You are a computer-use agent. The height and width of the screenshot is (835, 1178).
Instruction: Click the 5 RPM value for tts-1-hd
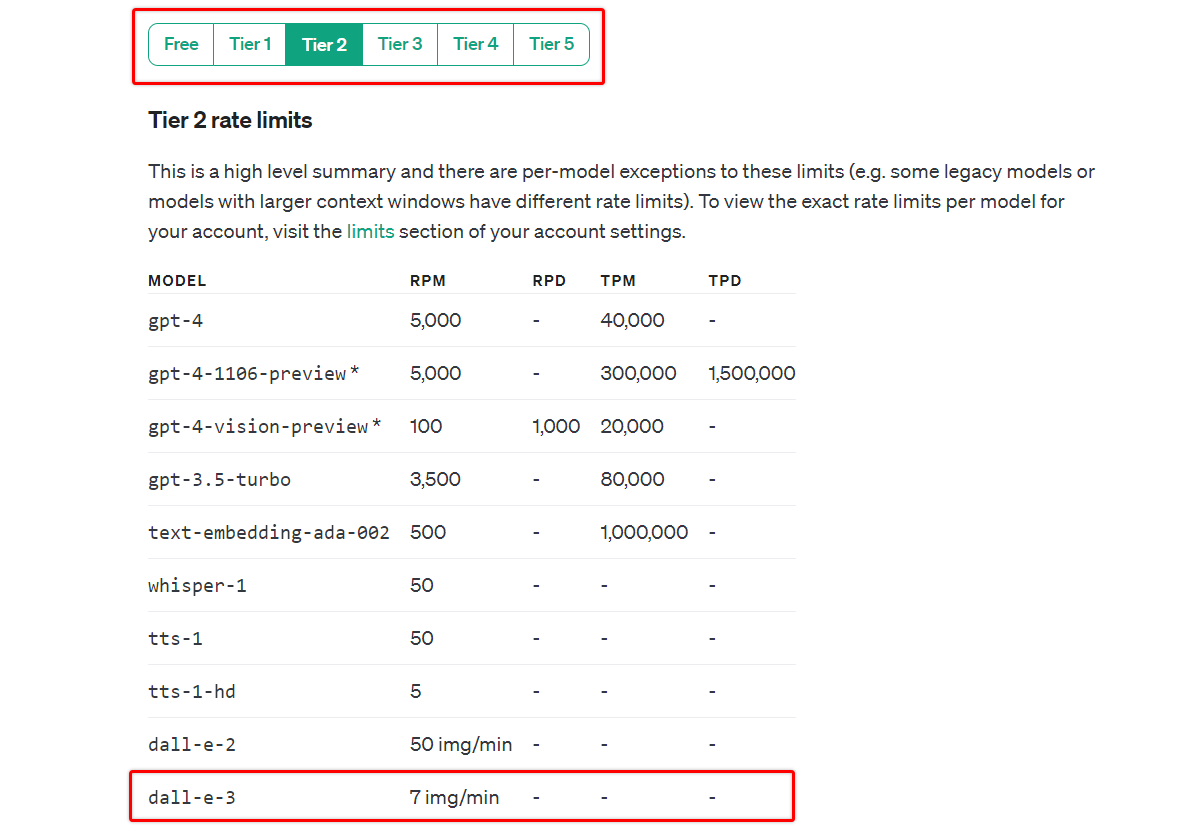click(415, 691)
